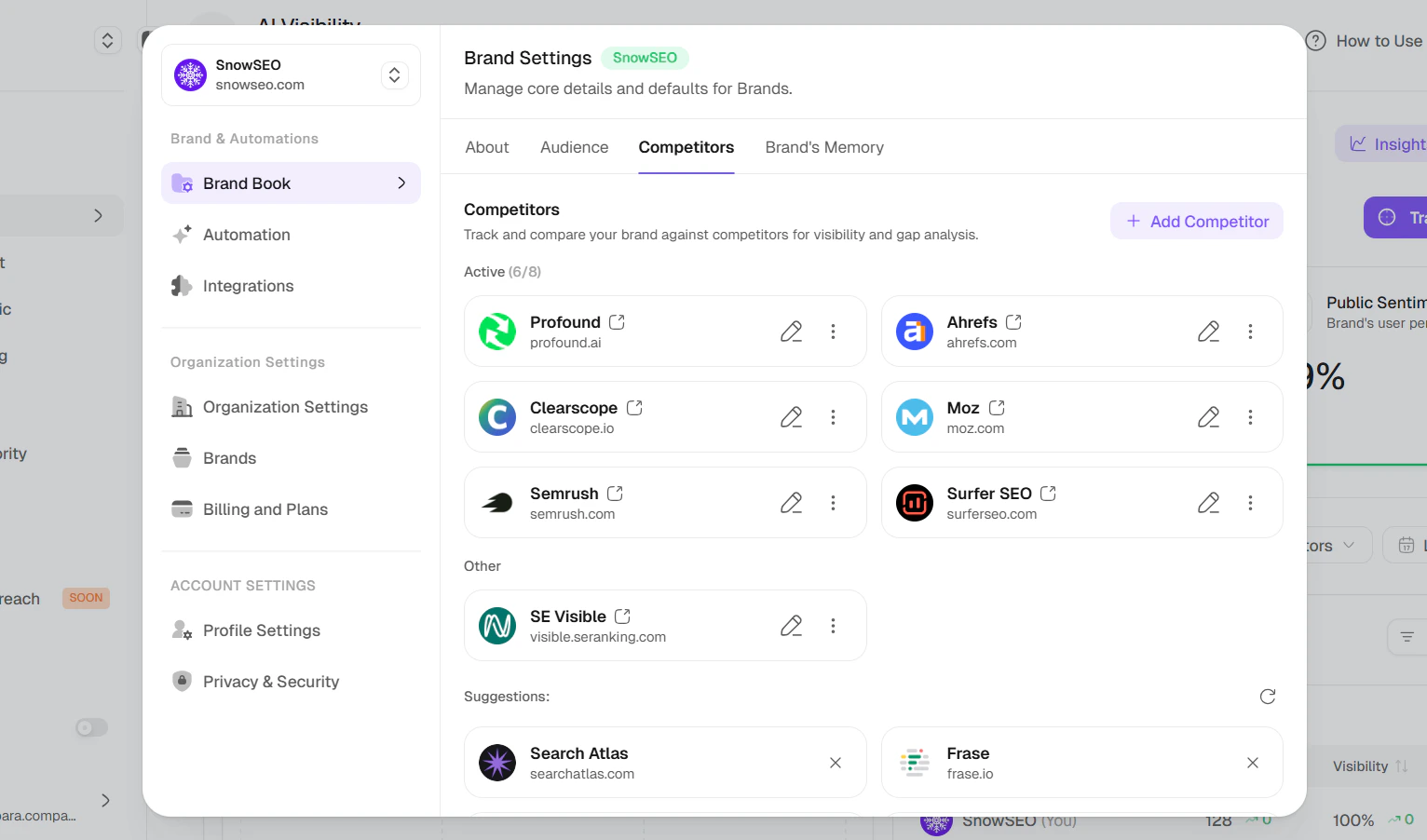Open the Moz three-dot options menu

(1251, 417)
